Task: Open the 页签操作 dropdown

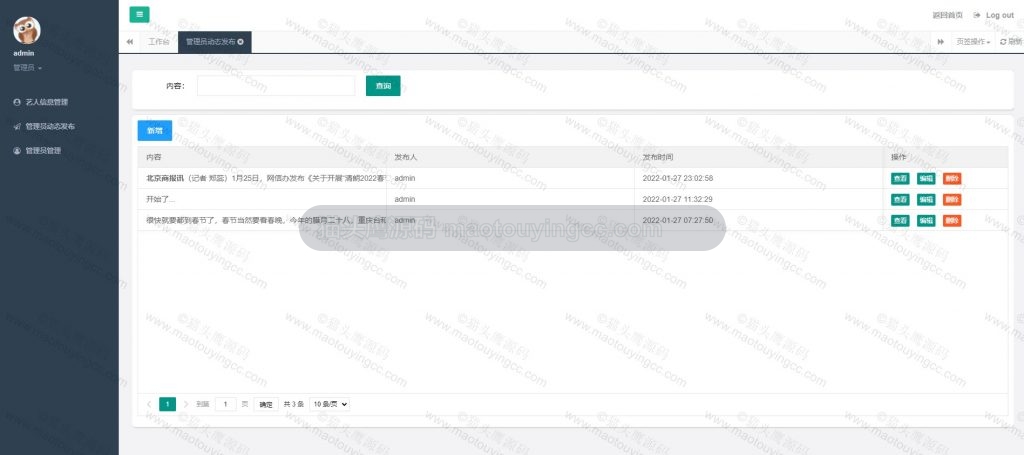Action: tap(973, 42)
